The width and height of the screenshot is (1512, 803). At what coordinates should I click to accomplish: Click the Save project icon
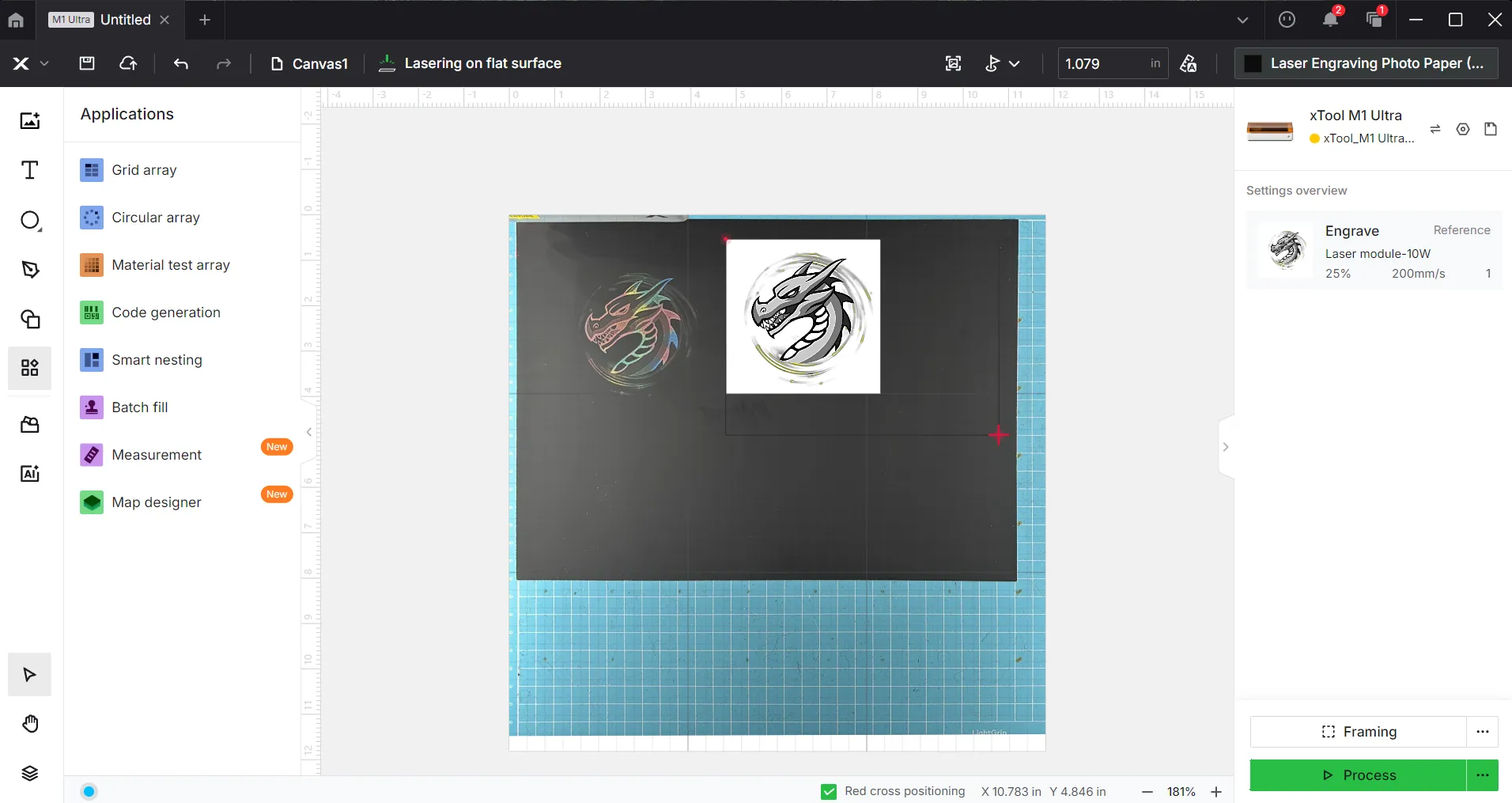click(x=87, y=63)
